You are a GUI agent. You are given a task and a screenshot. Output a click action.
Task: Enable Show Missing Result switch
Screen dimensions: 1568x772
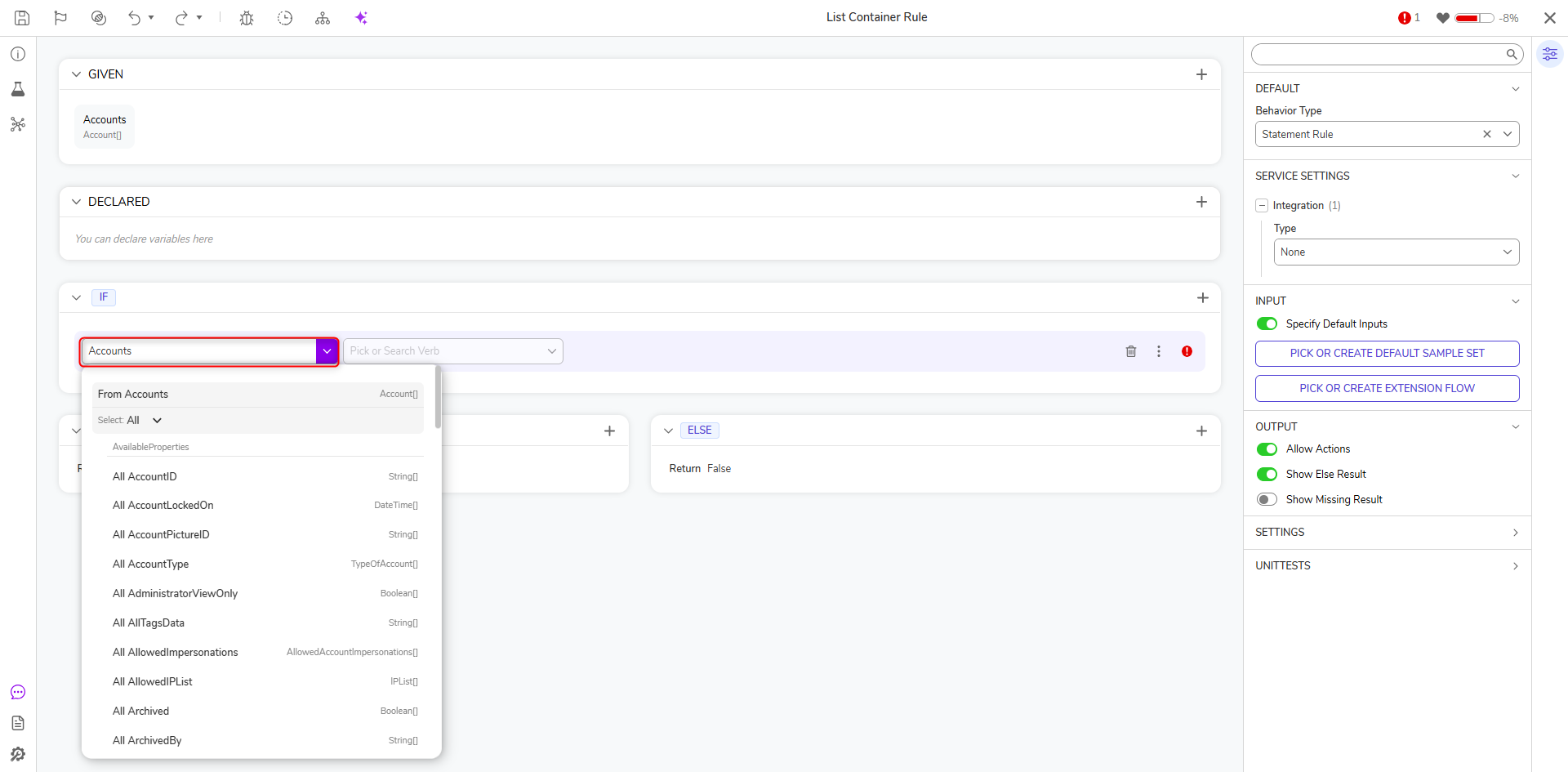(1267, 500)
